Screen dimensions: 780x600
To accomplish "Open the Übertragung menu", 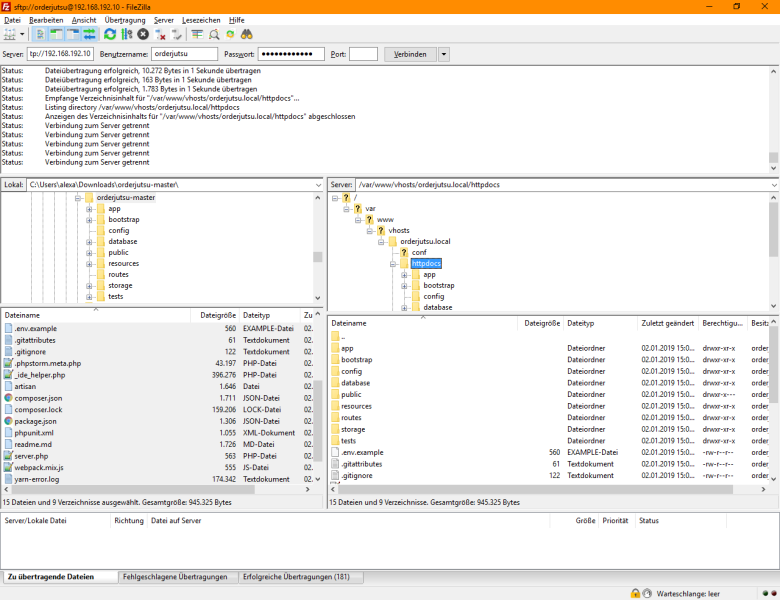I will (124, 20).
